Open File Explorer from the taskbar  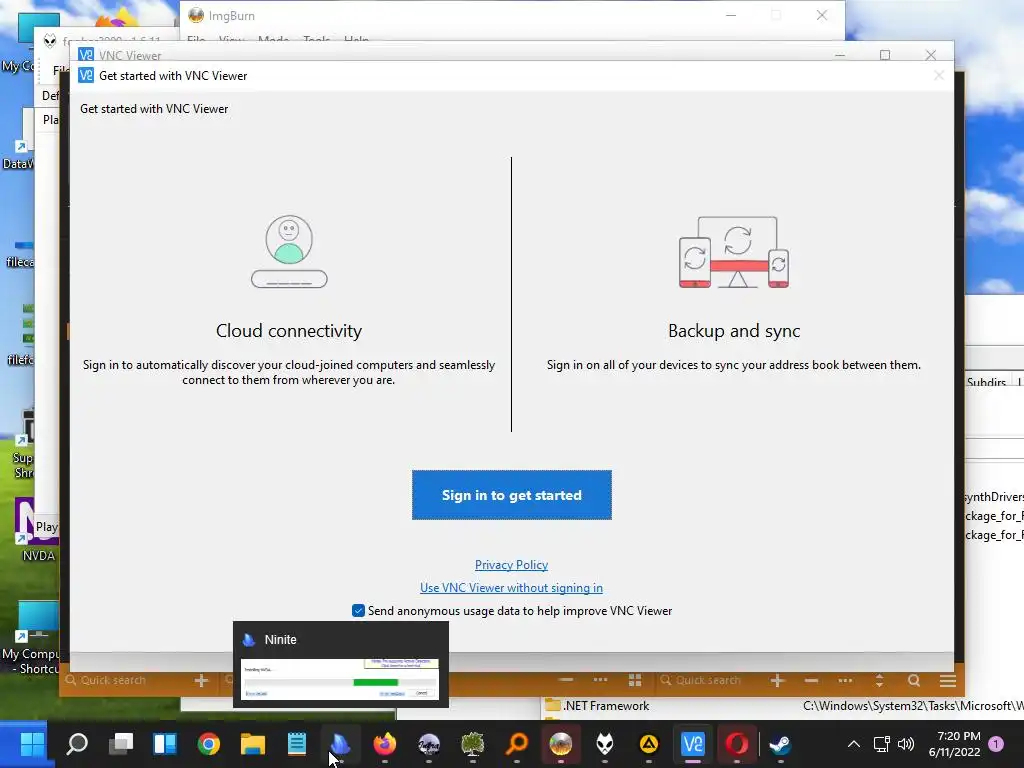(253, 744)
